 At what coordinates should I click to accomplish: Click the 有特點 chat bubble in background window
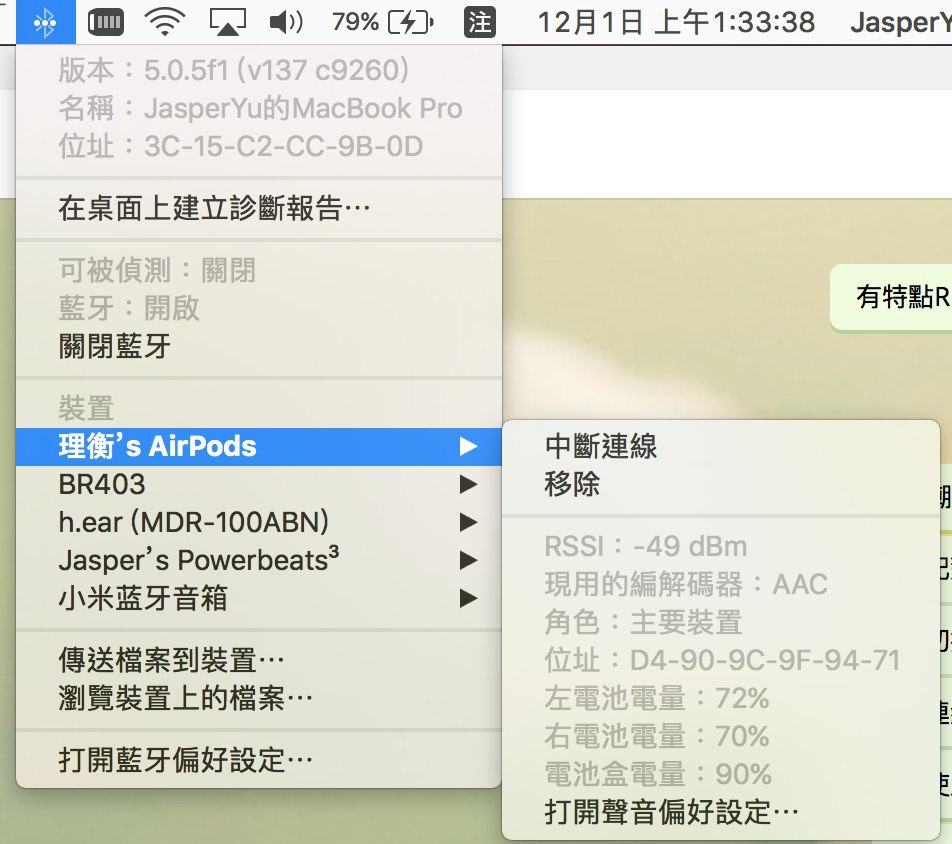(891, 298)
